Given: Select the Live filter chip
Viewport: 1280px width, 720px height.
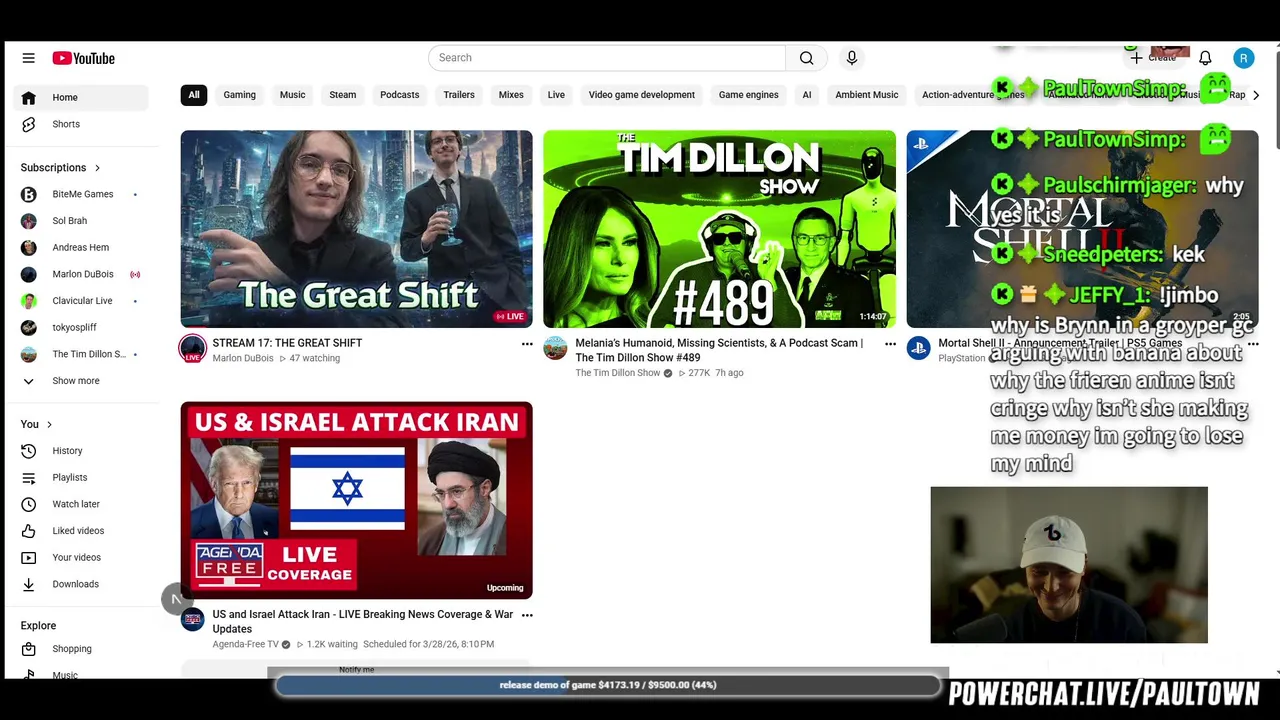Looking at the screenshot, I should [556, 95].
